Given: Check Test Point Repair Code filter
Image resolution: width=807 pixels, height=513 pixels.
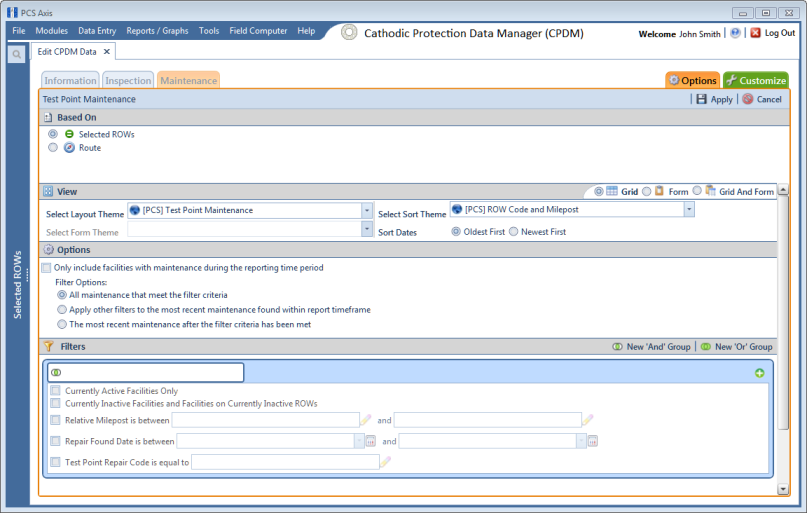Looking at the screenshot, I should tap(56, 462).
